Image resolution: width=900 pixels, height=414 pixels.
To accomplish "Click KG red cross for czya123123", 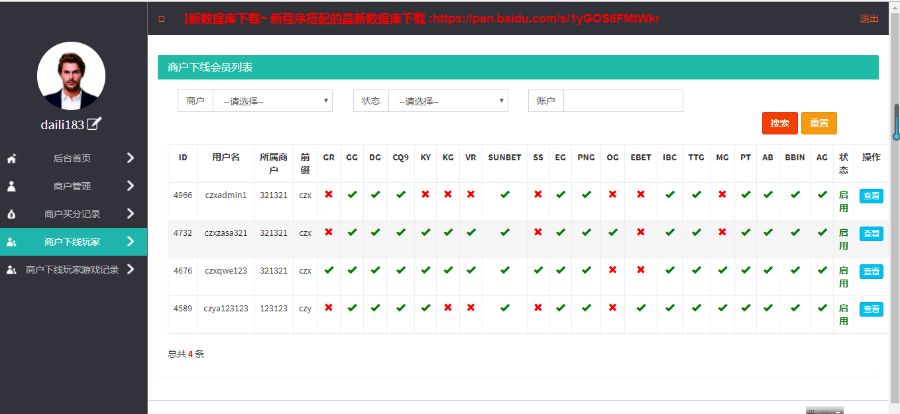I will point(448,307).
